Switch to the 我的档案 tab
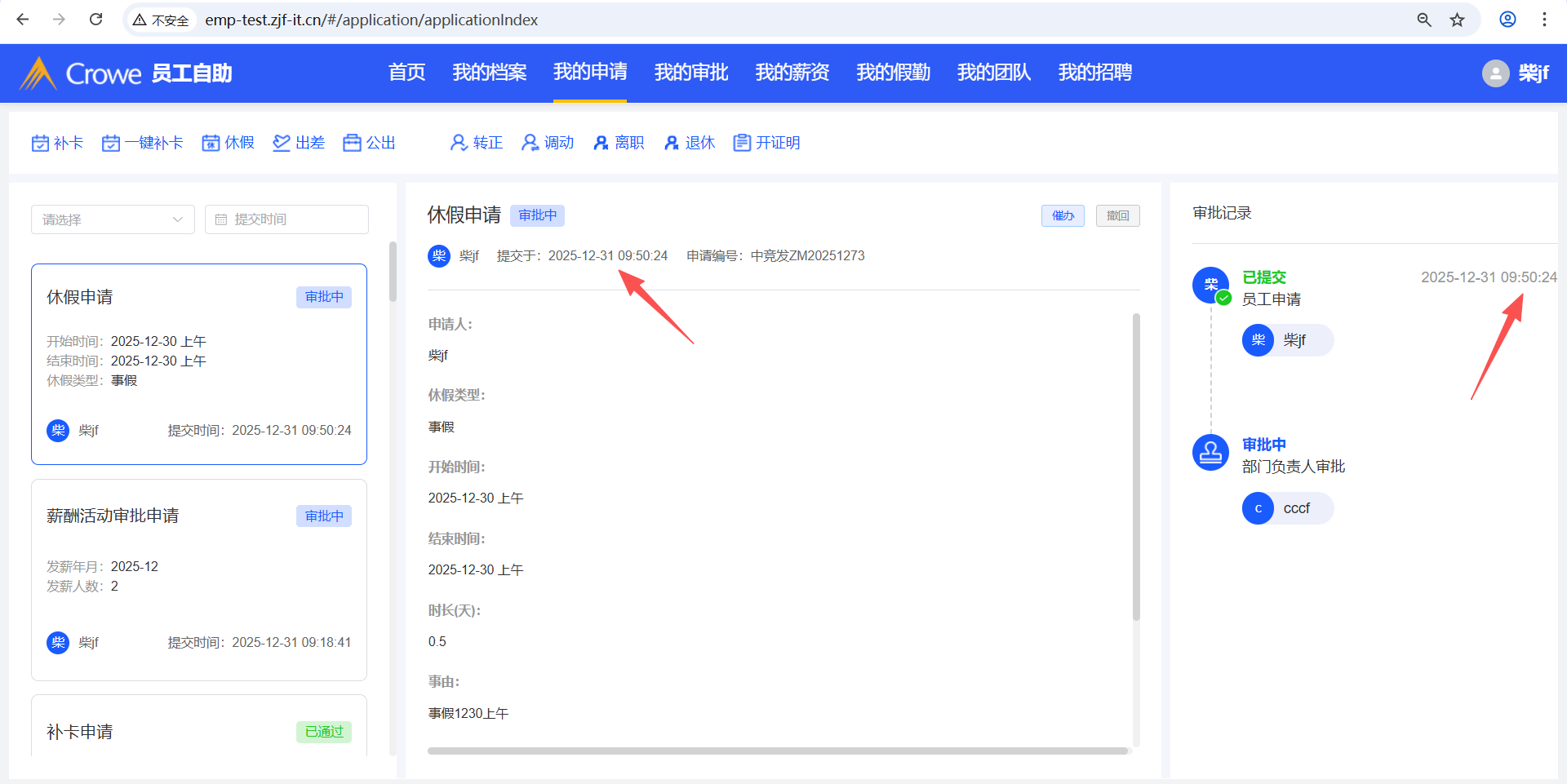Image resolution: width=1567 pixels, height=784 pixels. coord(490,73)
